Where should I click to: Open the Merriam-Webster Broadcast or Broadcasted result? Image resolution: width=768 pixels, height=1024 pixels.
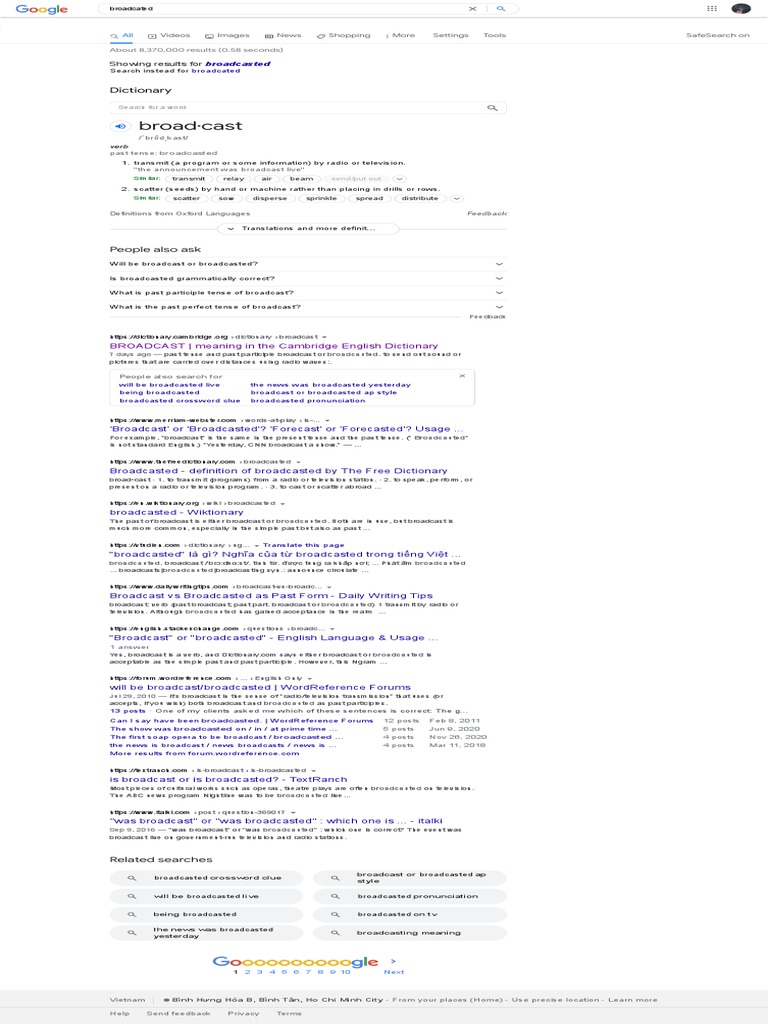(x=286, y=429)
